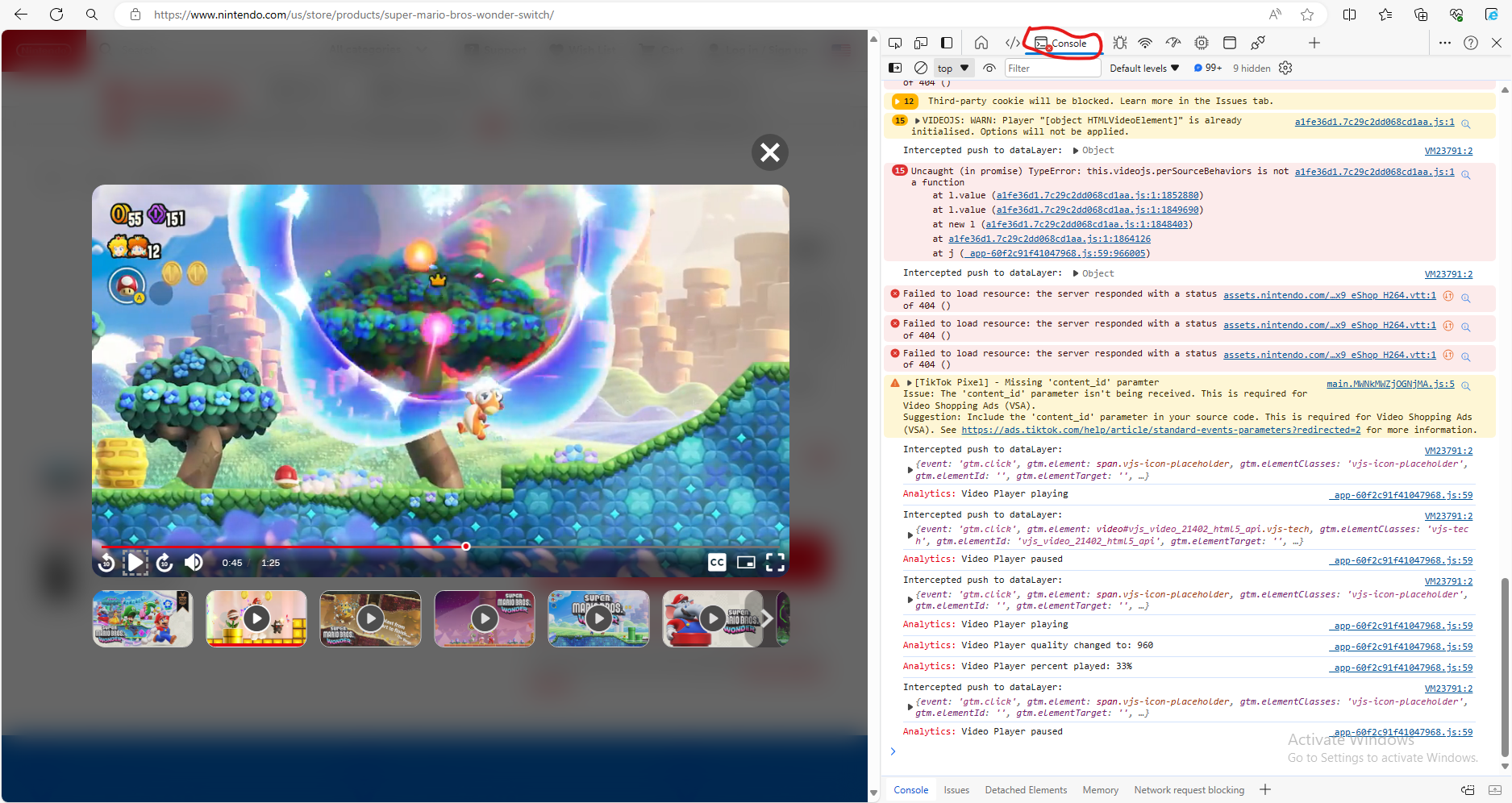Open the browser Favorites list icon
Screen dimensions: 1512x803
click(x=1385, y=15)
